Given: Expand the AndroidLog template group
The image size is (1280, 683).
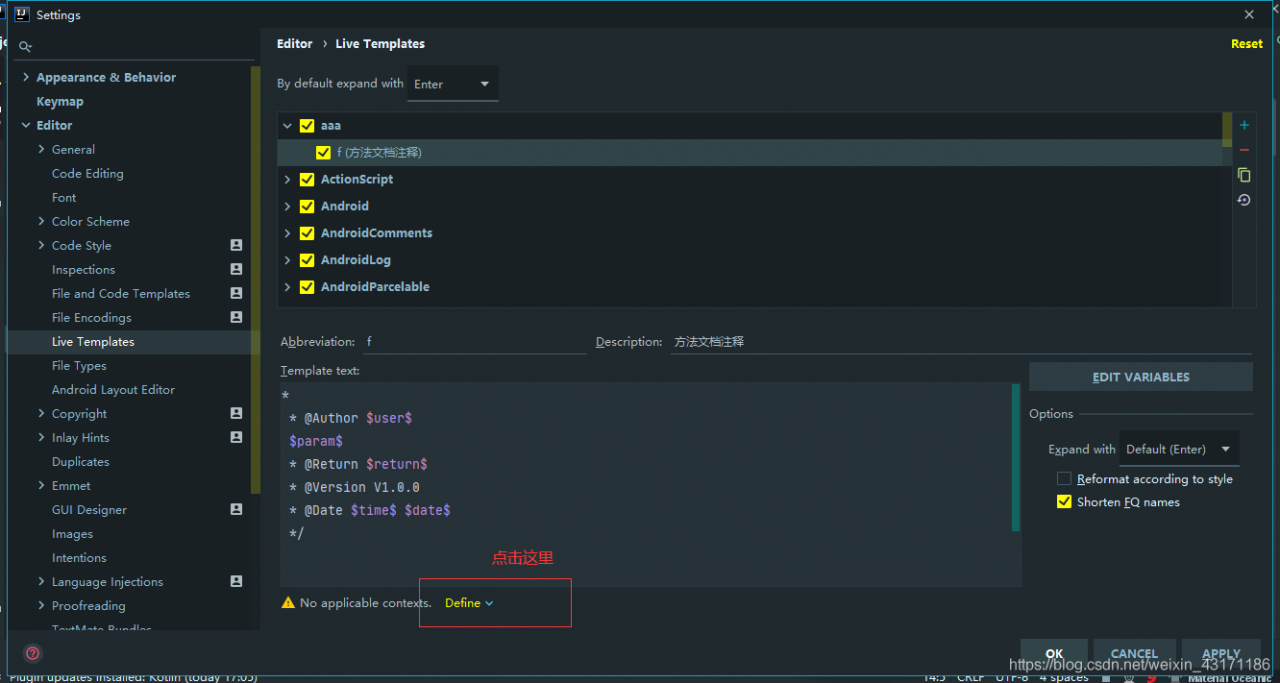Looking at the screenshot, I should pyautogui.click(x=287, y=260).
